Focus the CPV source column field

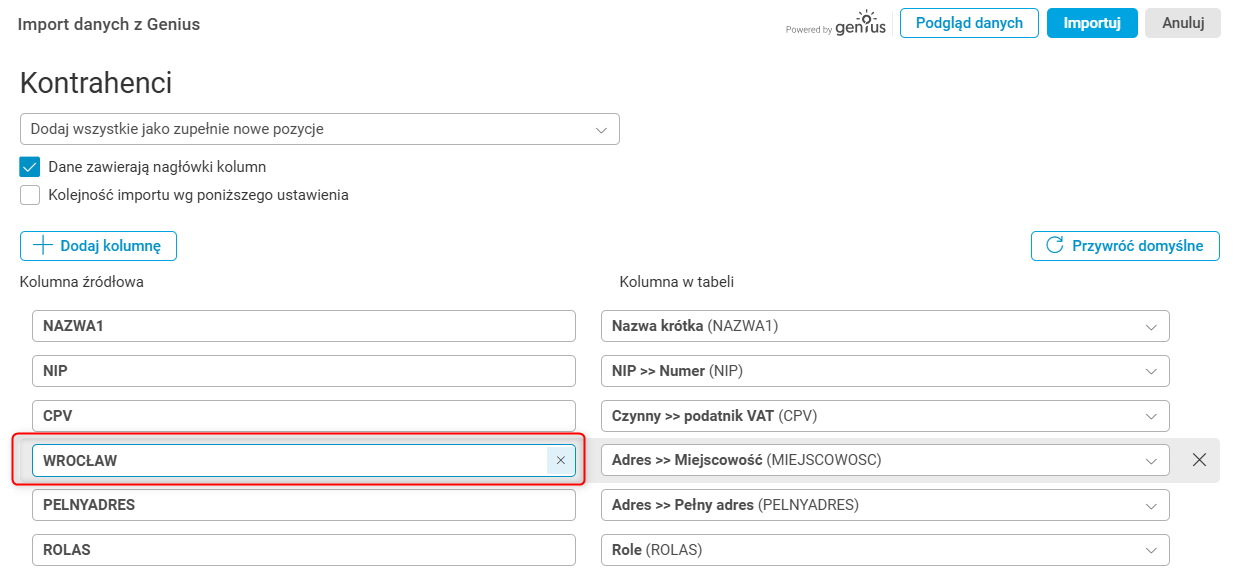(303, 415)
